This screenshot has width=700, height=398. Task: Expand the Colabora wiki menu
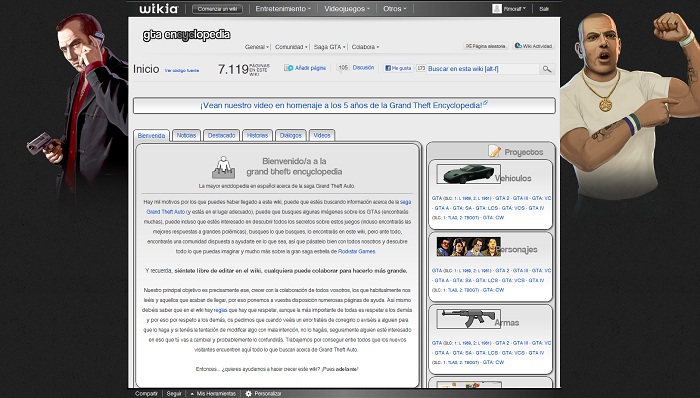(x=365, y=47)
